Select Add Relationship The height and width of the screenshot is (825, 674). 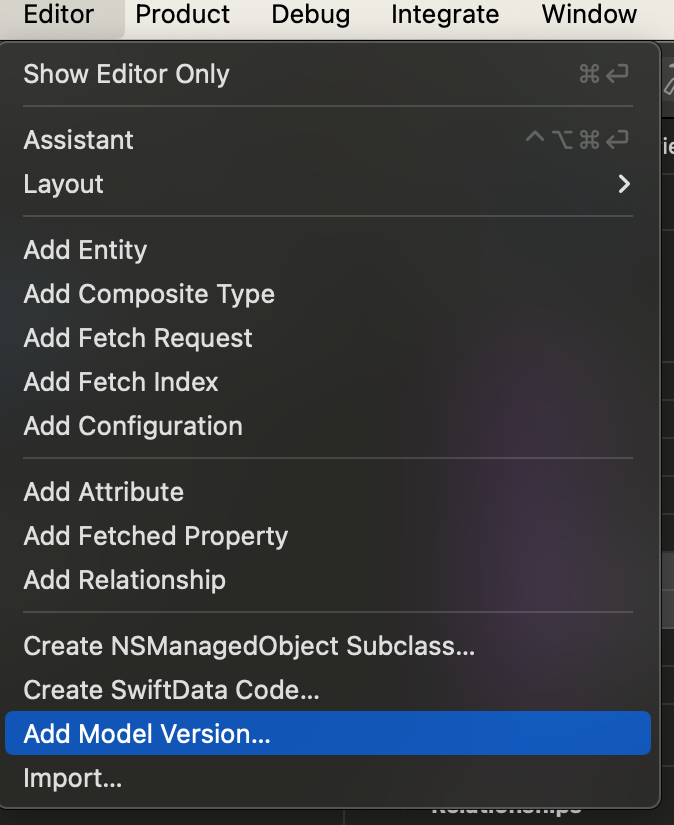point(125,580)
